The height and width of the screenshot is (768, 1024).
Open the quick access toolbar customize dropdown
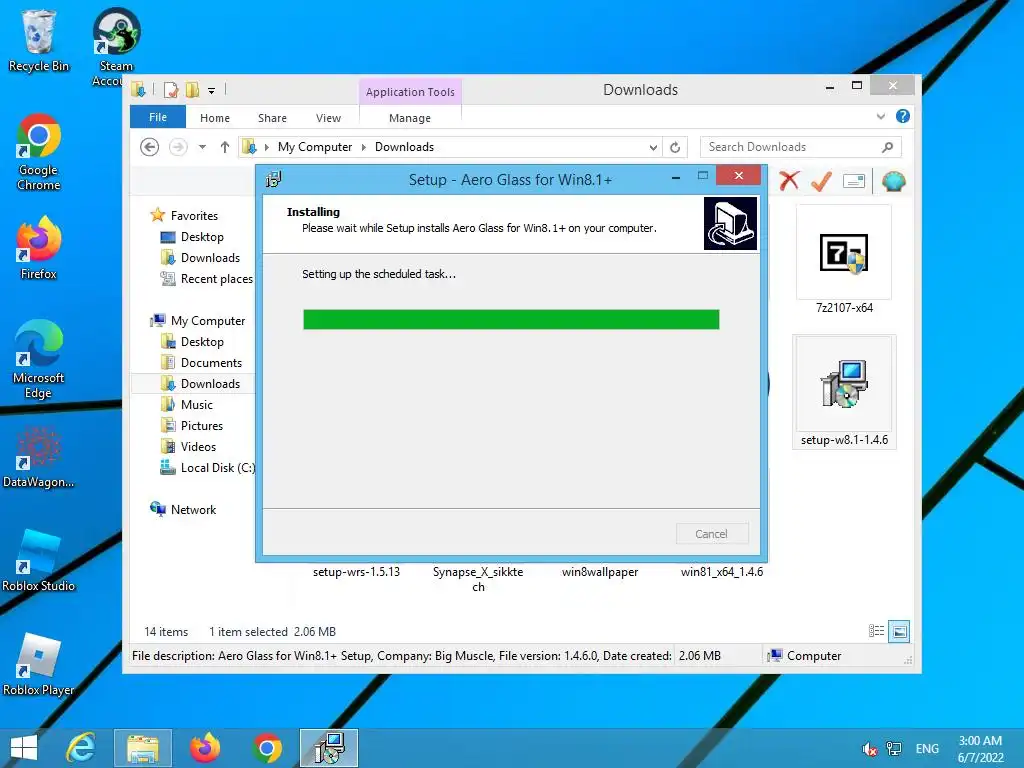(212, 91)
